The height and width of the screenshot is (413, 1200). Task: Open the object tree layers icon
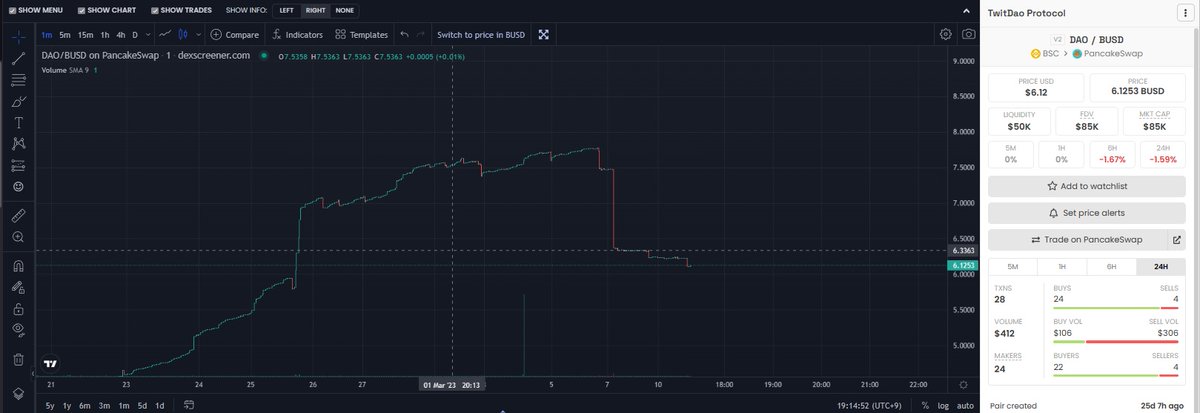[x=18, y=393]
